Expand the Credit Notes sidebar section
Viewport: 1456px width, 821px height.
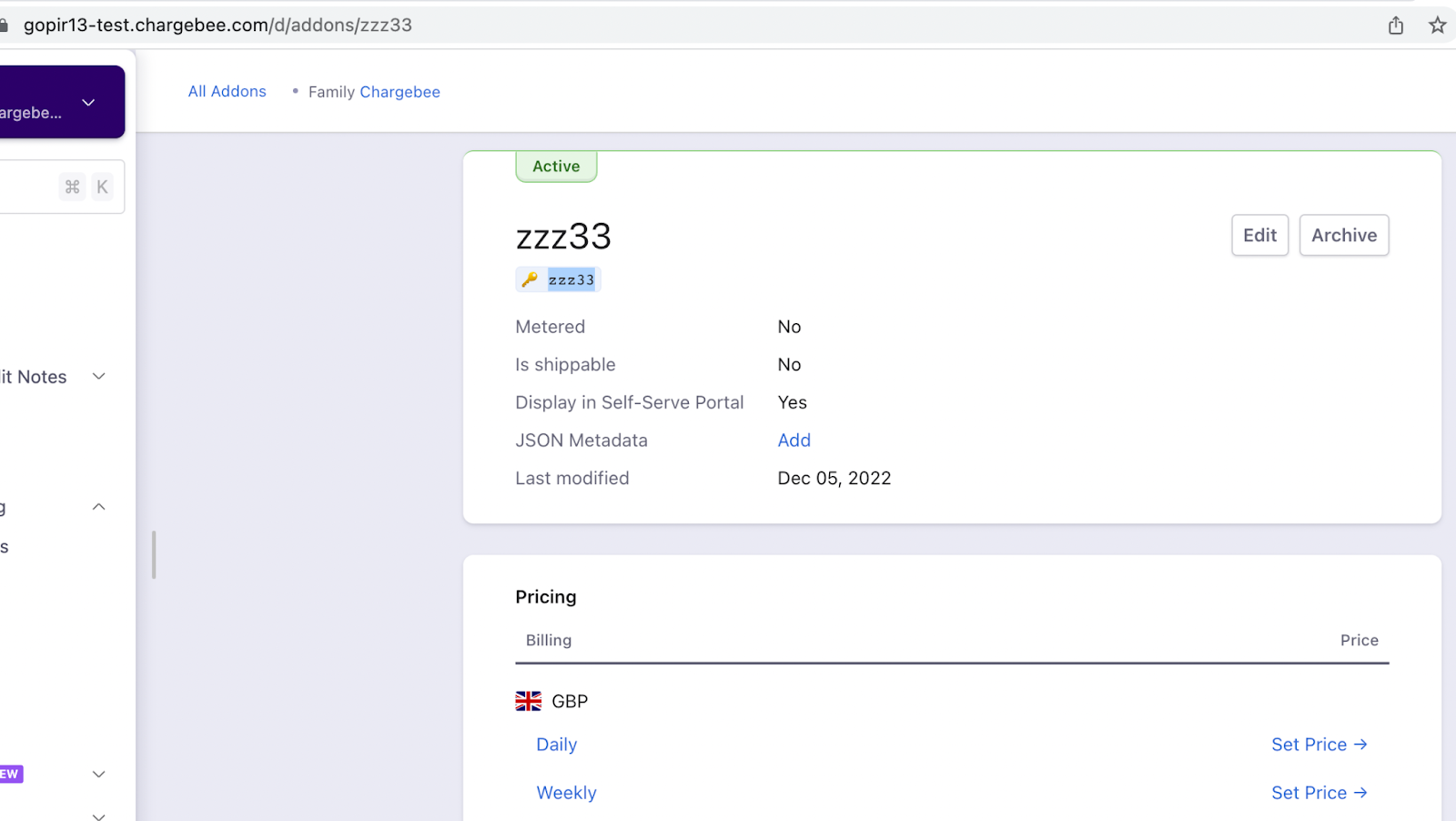click(x=99, y=377)
